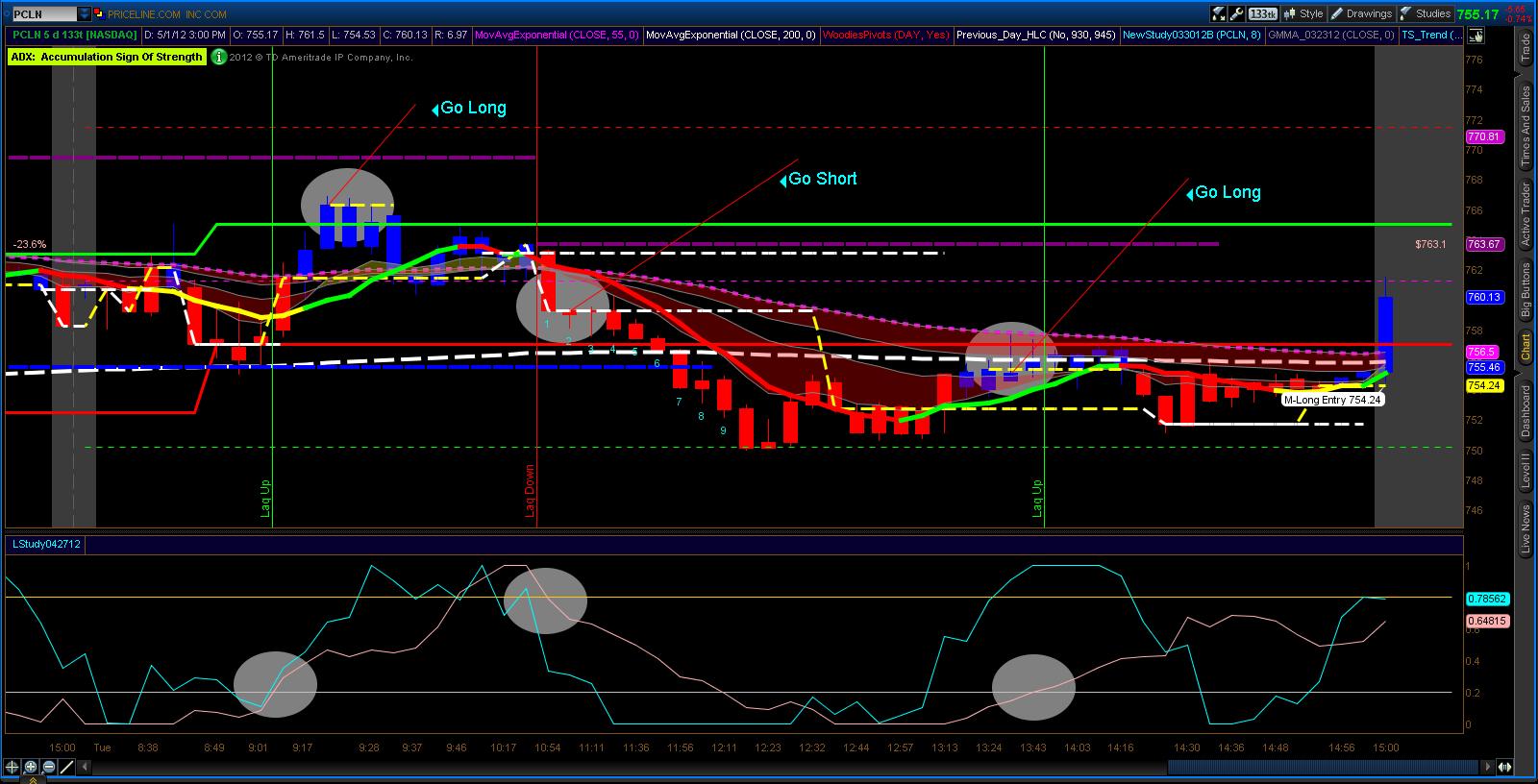Image resolution: width=1538 pixels, height=784 pixels.
Task: Click the PRICELINE.COM INC COM company name
Action: pos(167,14)
